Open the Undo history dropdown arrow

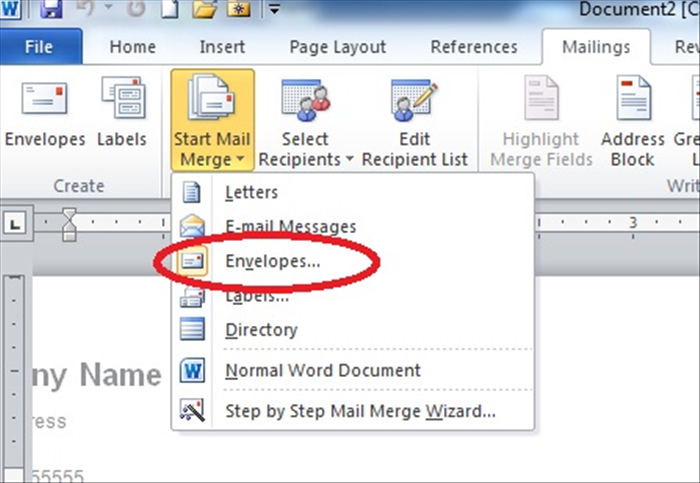(108, 8)
